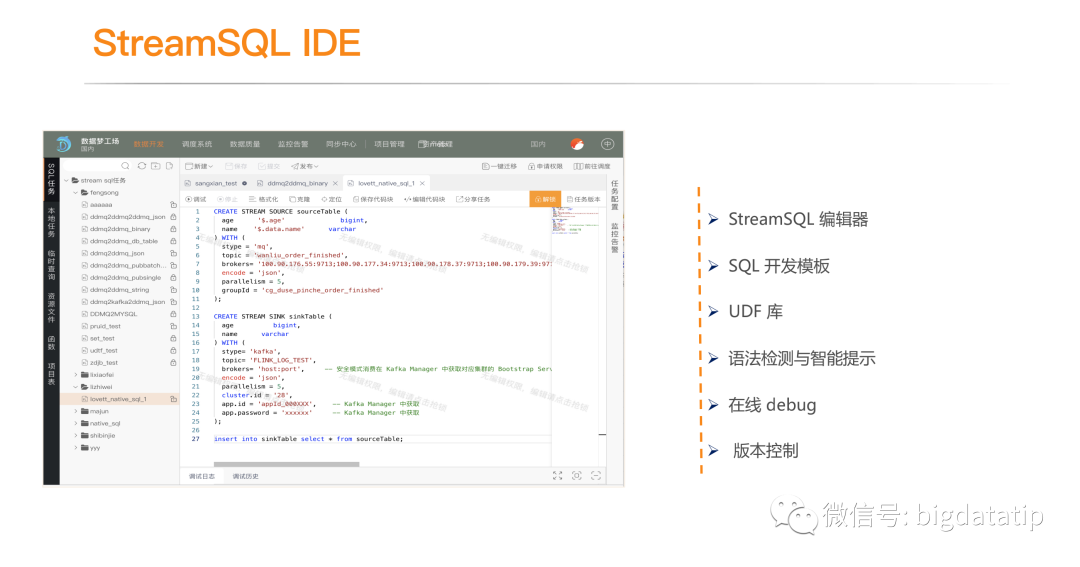Click 保存代码块 save code block

(373, 199)
